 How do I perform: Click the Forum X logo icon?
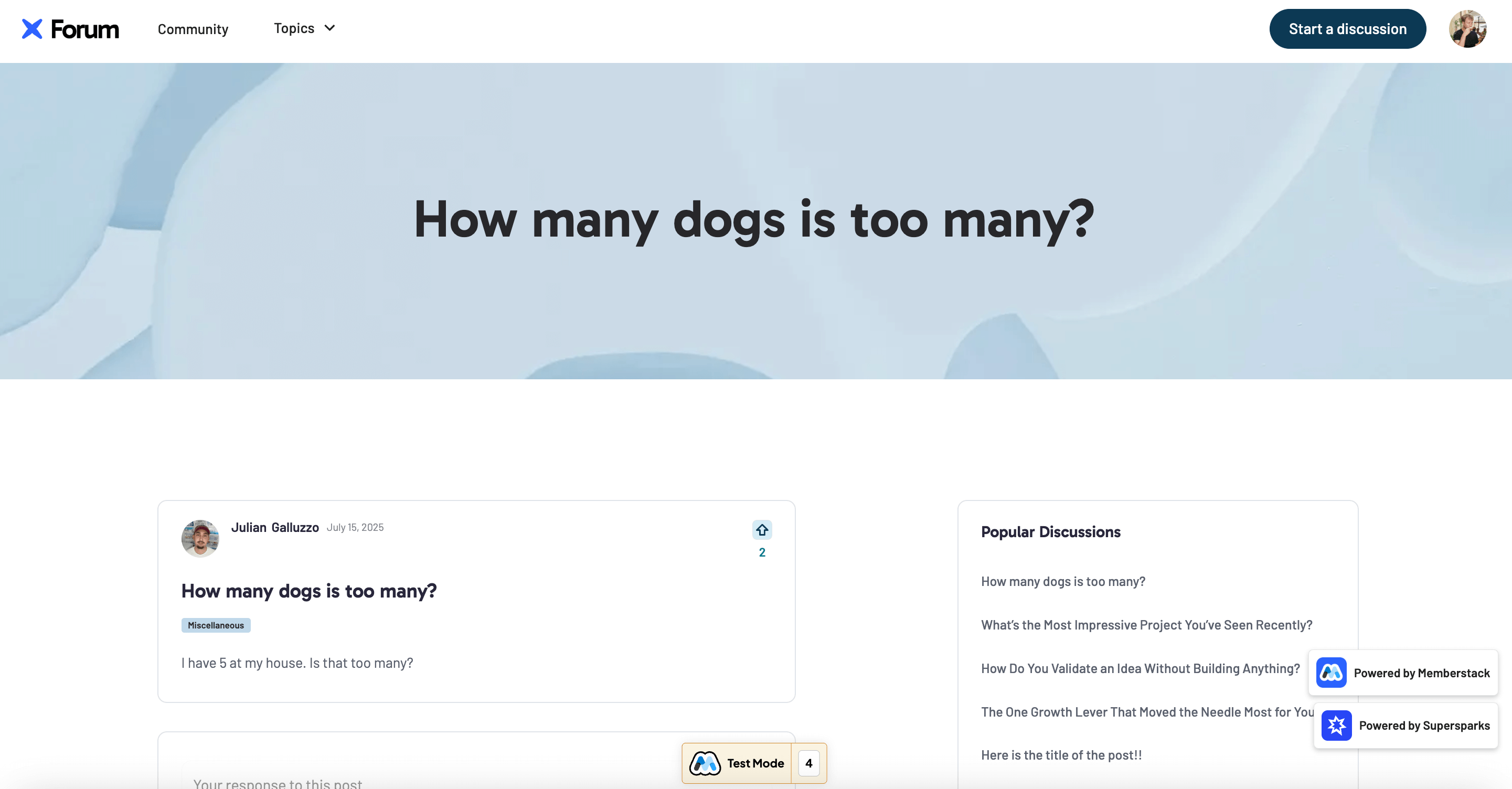[x=33, y=29]
